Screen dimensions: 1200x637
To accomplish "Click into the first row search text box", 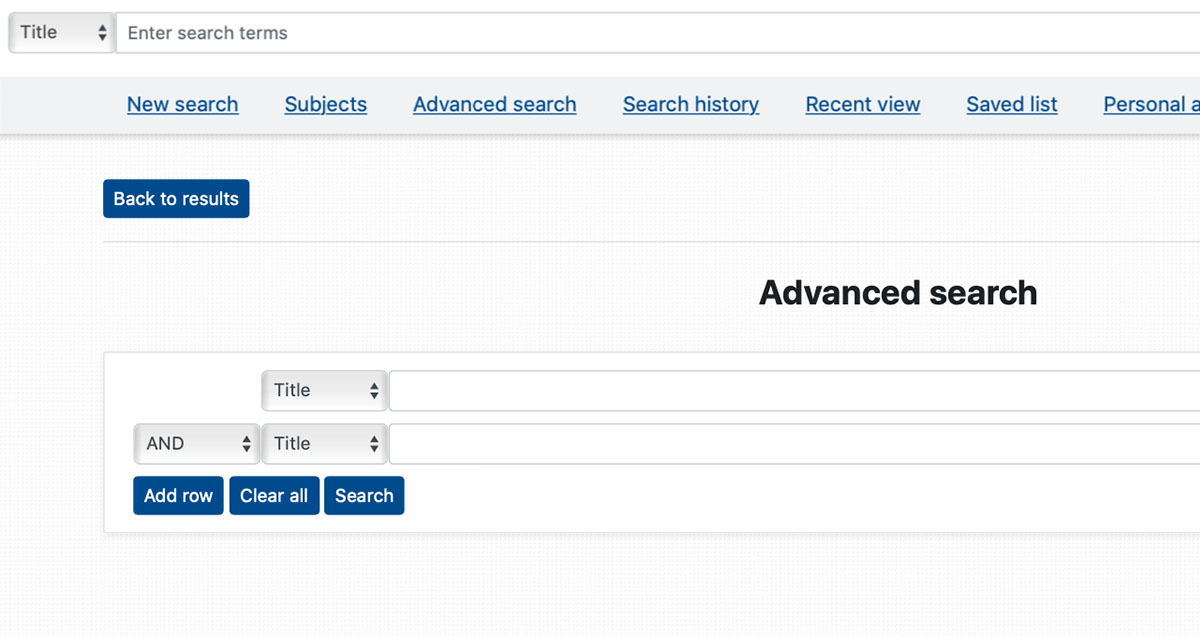I will pos(794,391).
